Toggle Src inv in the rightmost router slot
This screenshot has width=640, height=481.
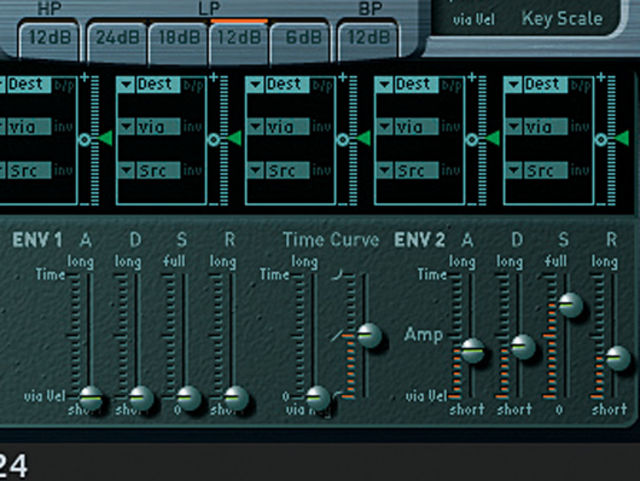click(580, 170)
